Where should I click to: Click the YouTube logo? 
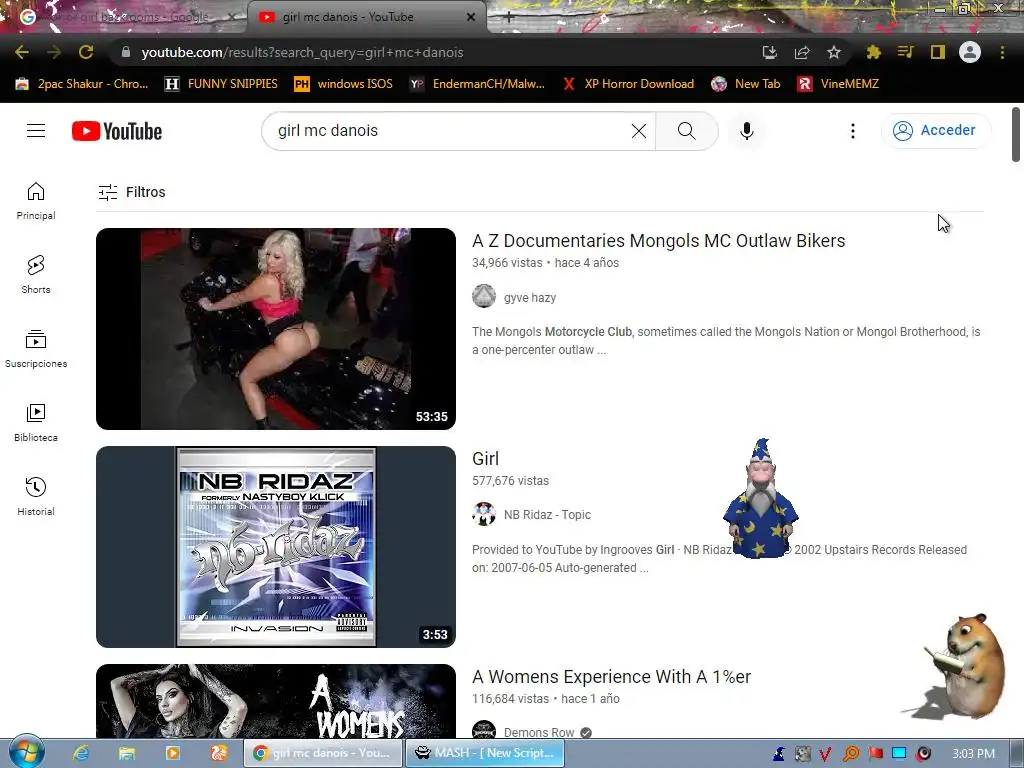117,131
